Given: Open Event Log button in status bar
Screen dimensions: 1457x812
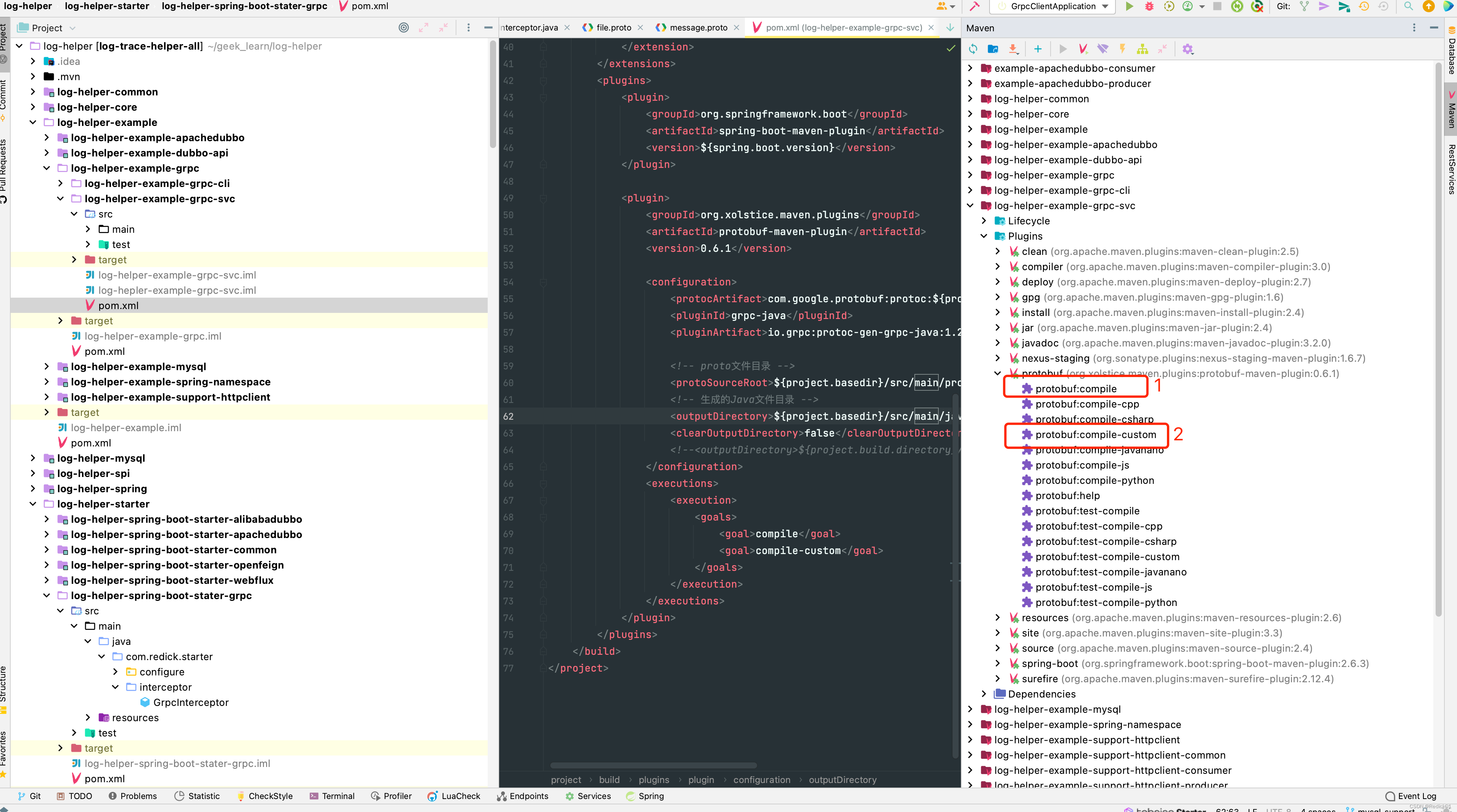Looking at the screenshot, I should (x=1411, y=796).
